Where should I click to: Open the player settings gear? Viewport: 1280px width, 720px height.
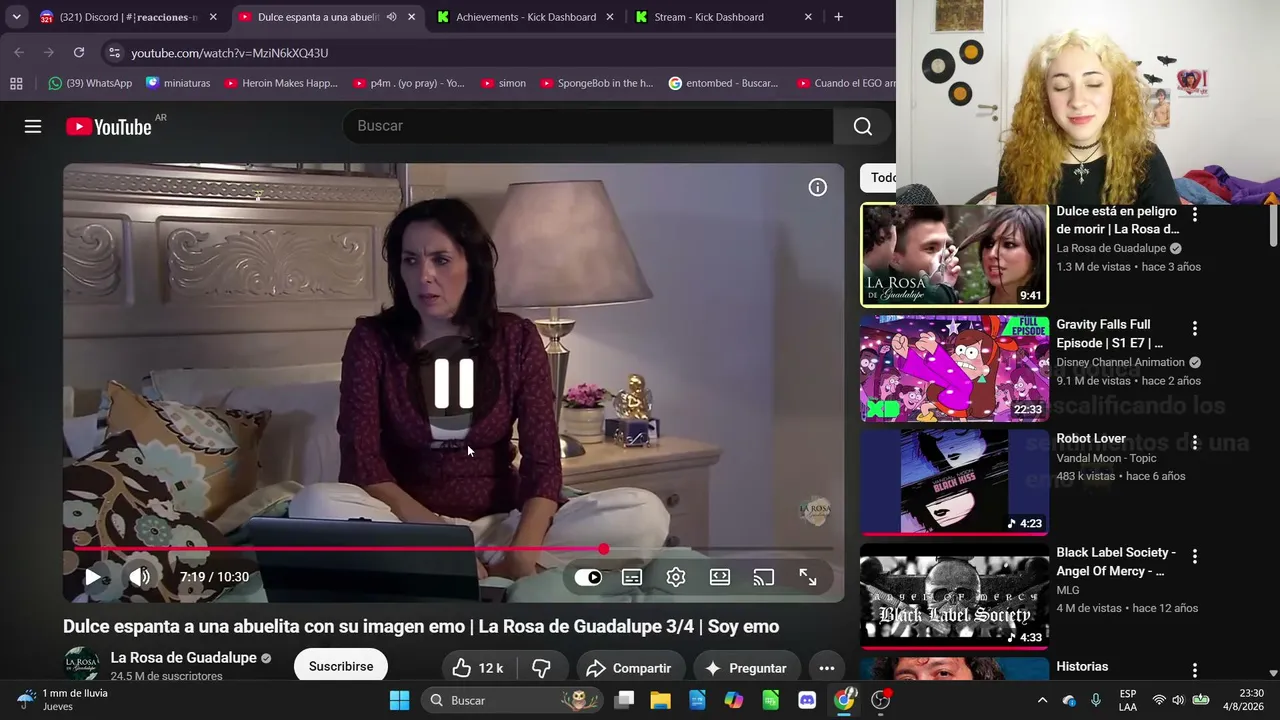tap(676, 577)
